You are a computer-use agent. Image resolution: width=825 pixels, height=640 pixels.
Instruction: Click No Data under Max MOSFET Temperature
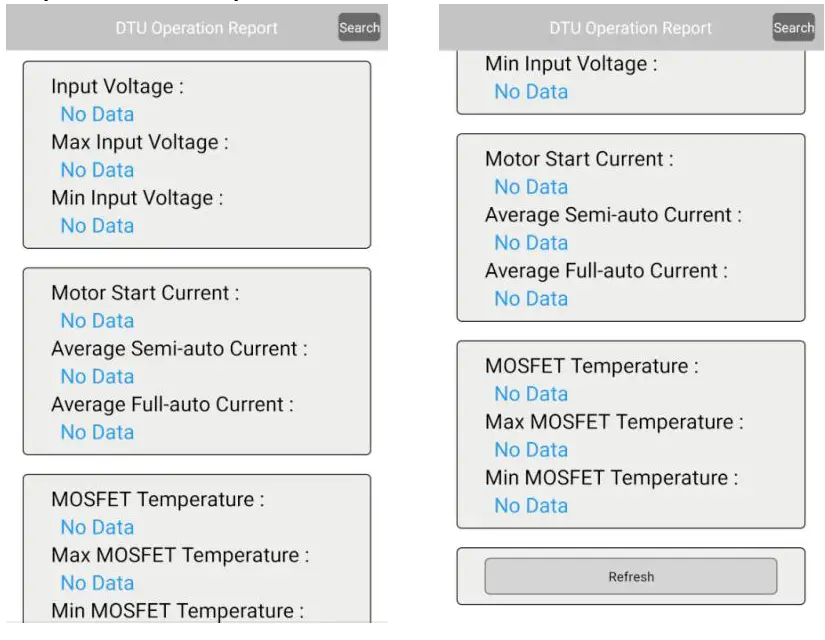click(x=96, y=583)
